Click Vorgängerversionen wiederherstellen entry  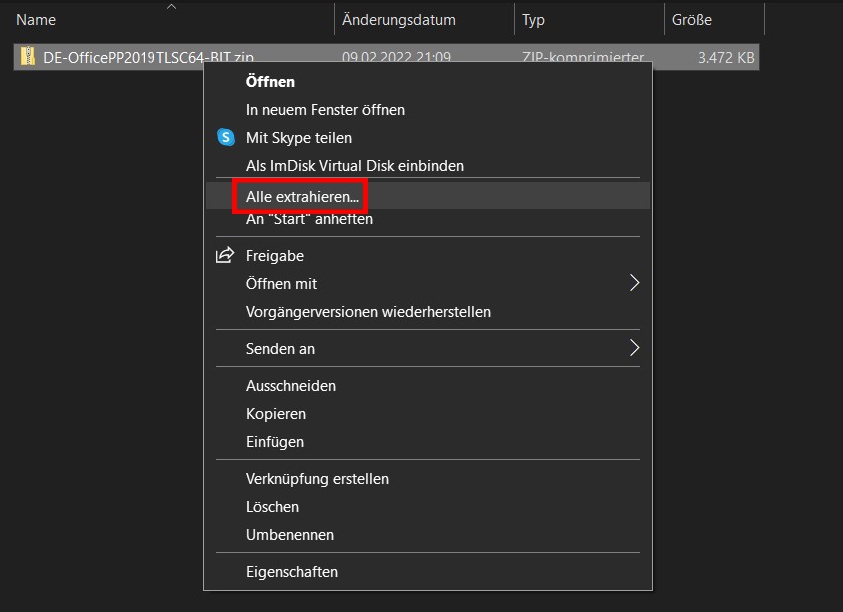[368, 311]
